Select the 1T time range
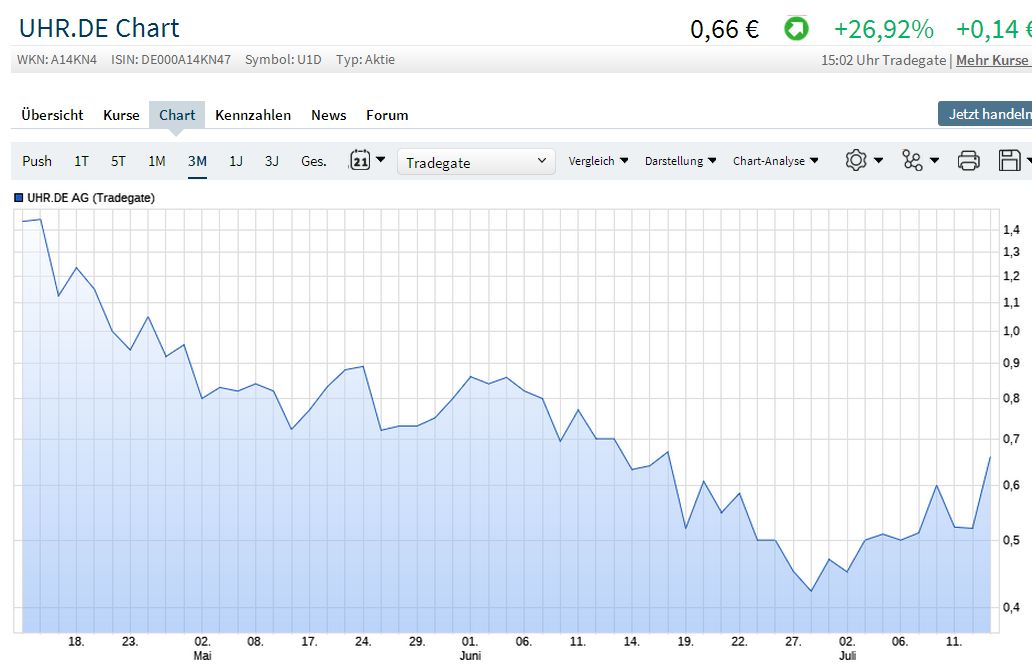1032x666 pixels. tap(81, 161)
